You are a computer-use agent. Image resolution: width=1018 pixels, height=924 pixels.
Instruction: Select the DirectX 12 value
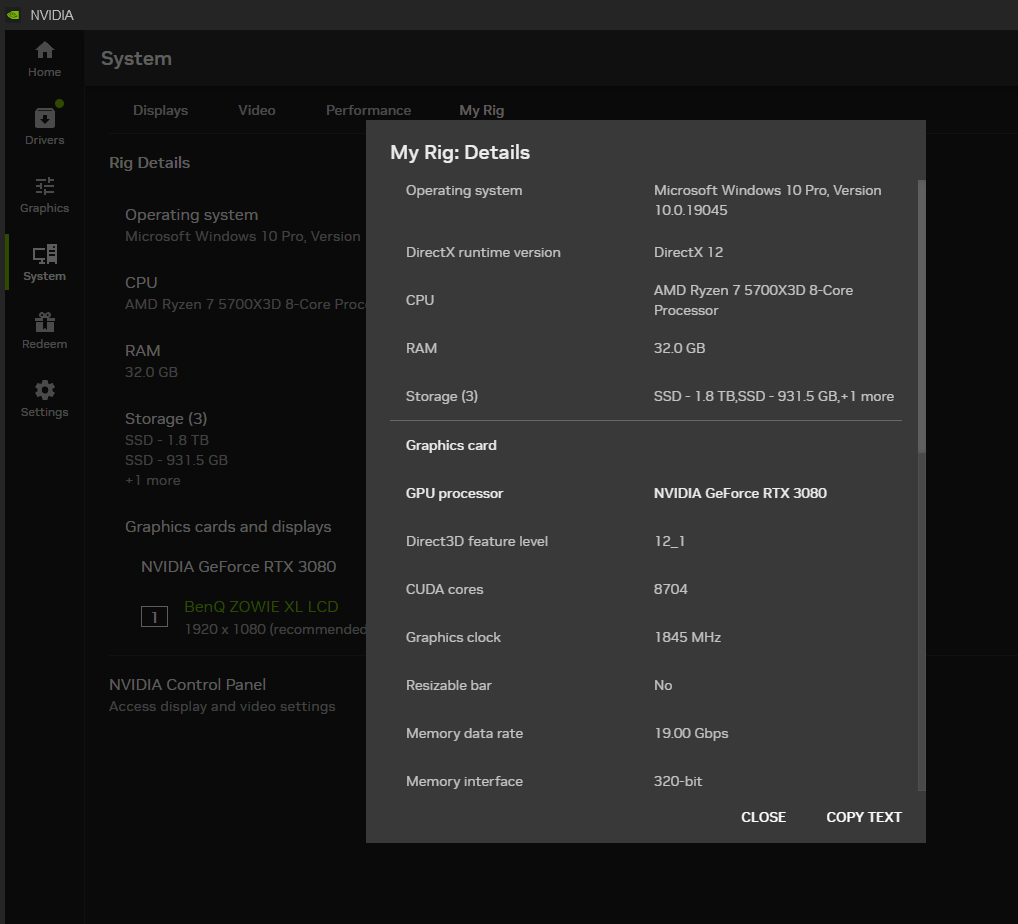[688, 253]
